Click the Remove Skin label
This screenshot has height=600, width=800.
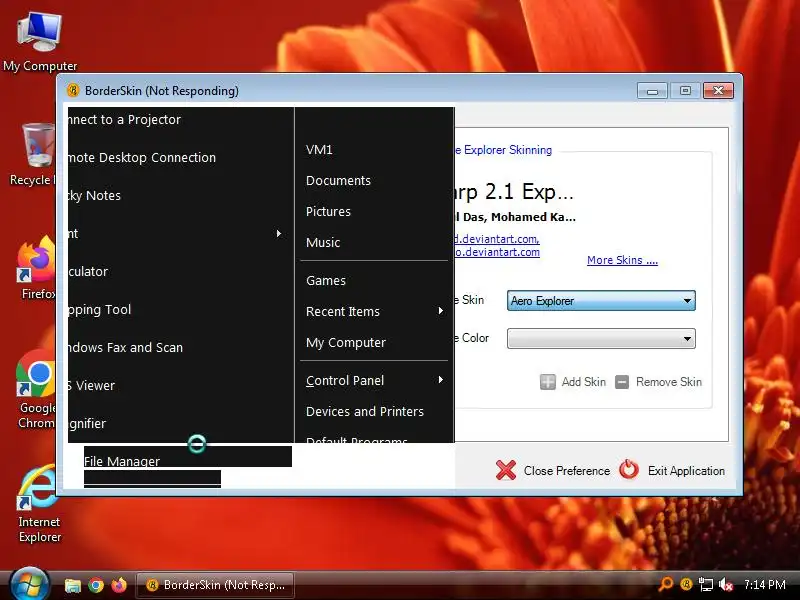click(x=669, y=382)
